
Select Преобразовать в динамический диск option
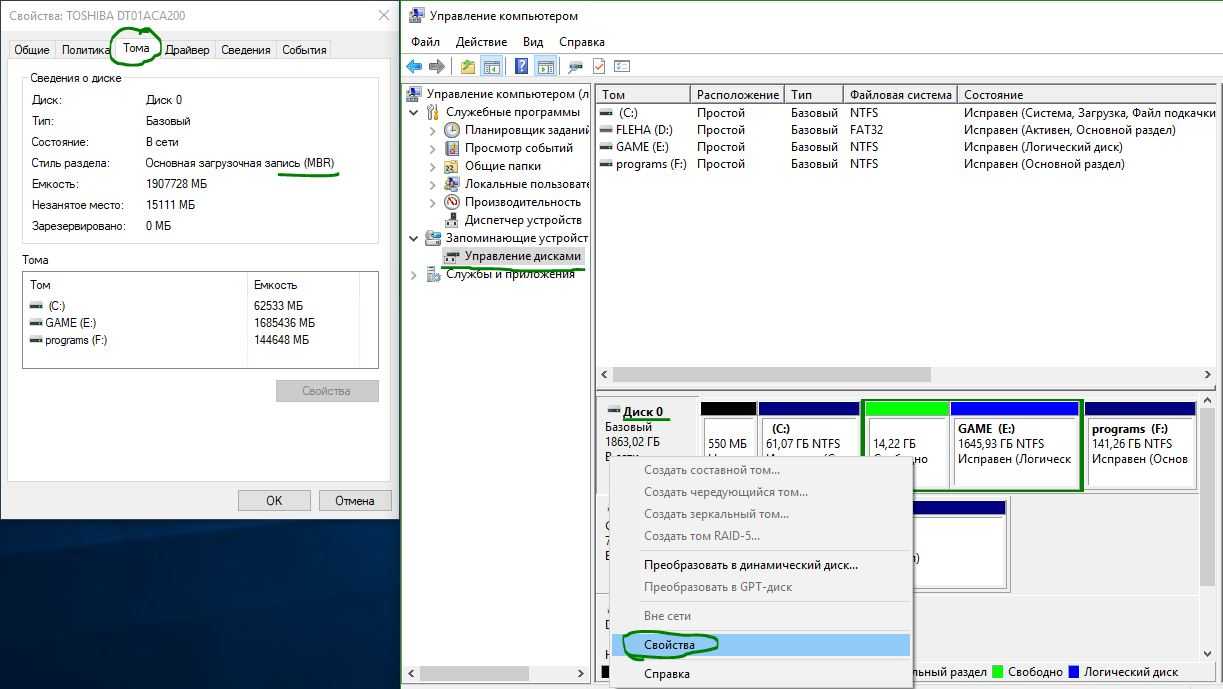tap(750, 565)
